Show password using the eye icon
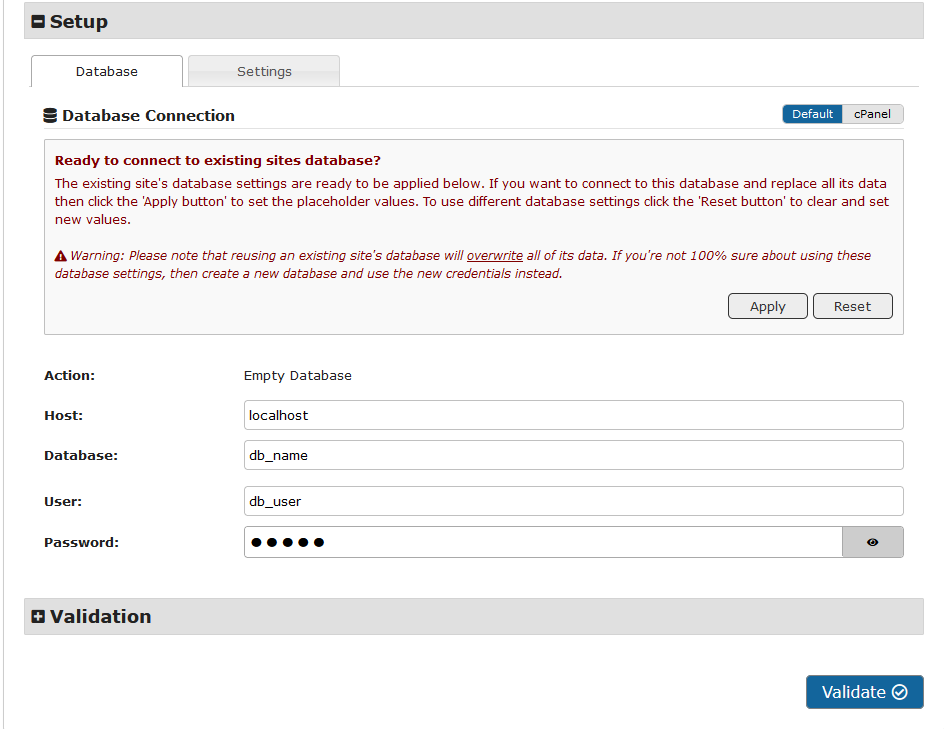 point(872,542)
